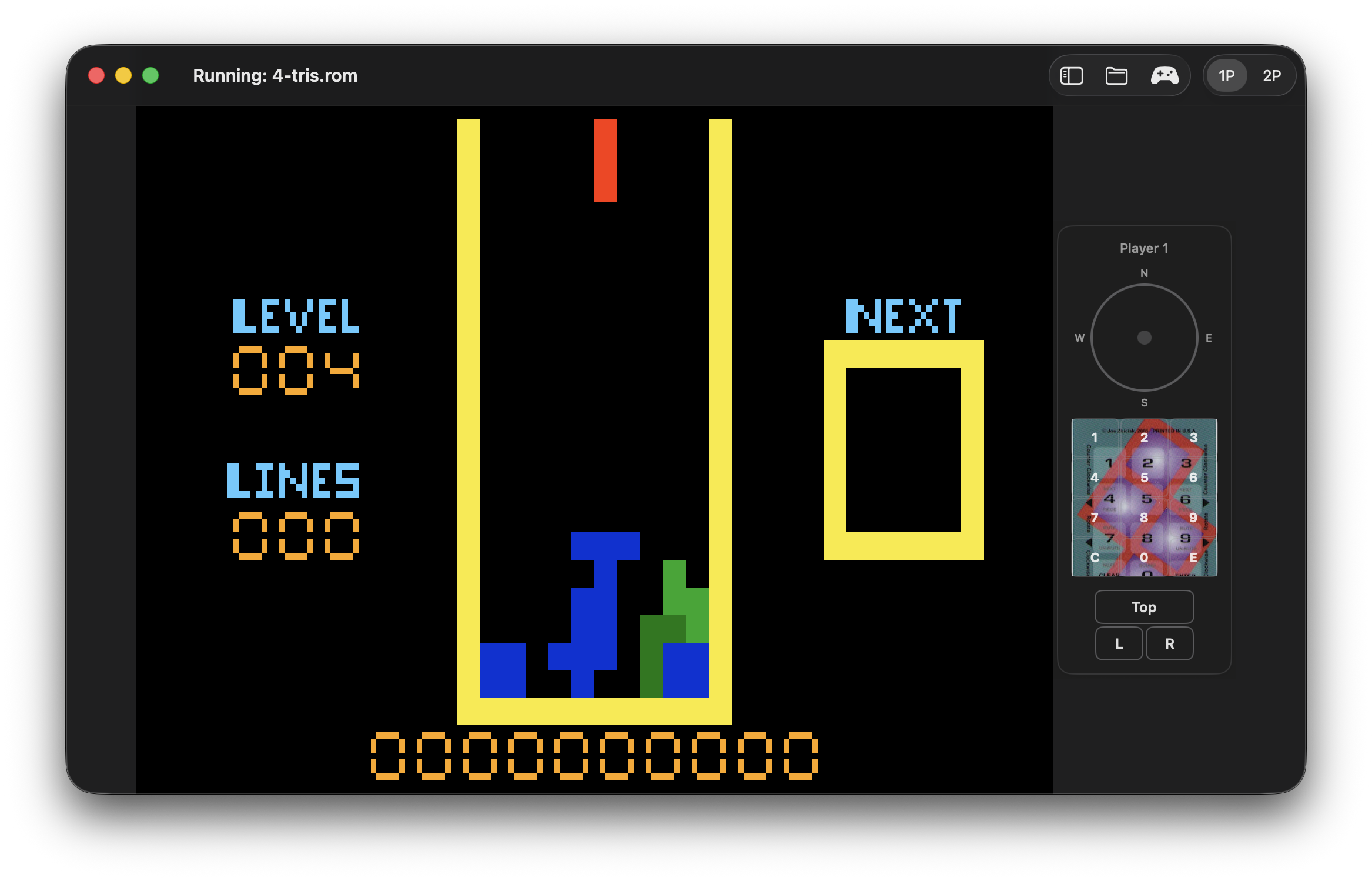1372x881 pixels.
Task: Click the lines counter 000
Action: (296, 535)
